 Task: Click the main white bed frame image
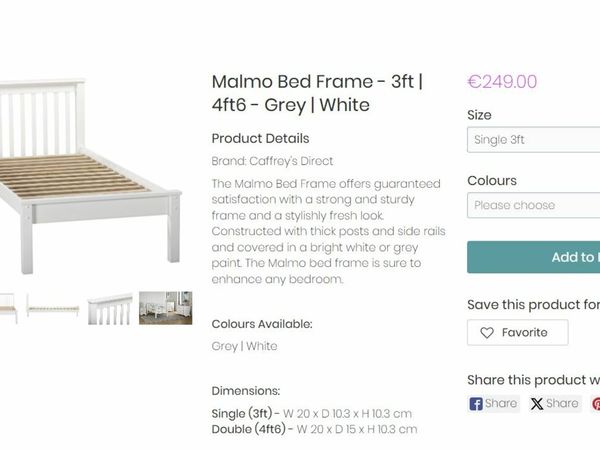click(x=90, y=176)
